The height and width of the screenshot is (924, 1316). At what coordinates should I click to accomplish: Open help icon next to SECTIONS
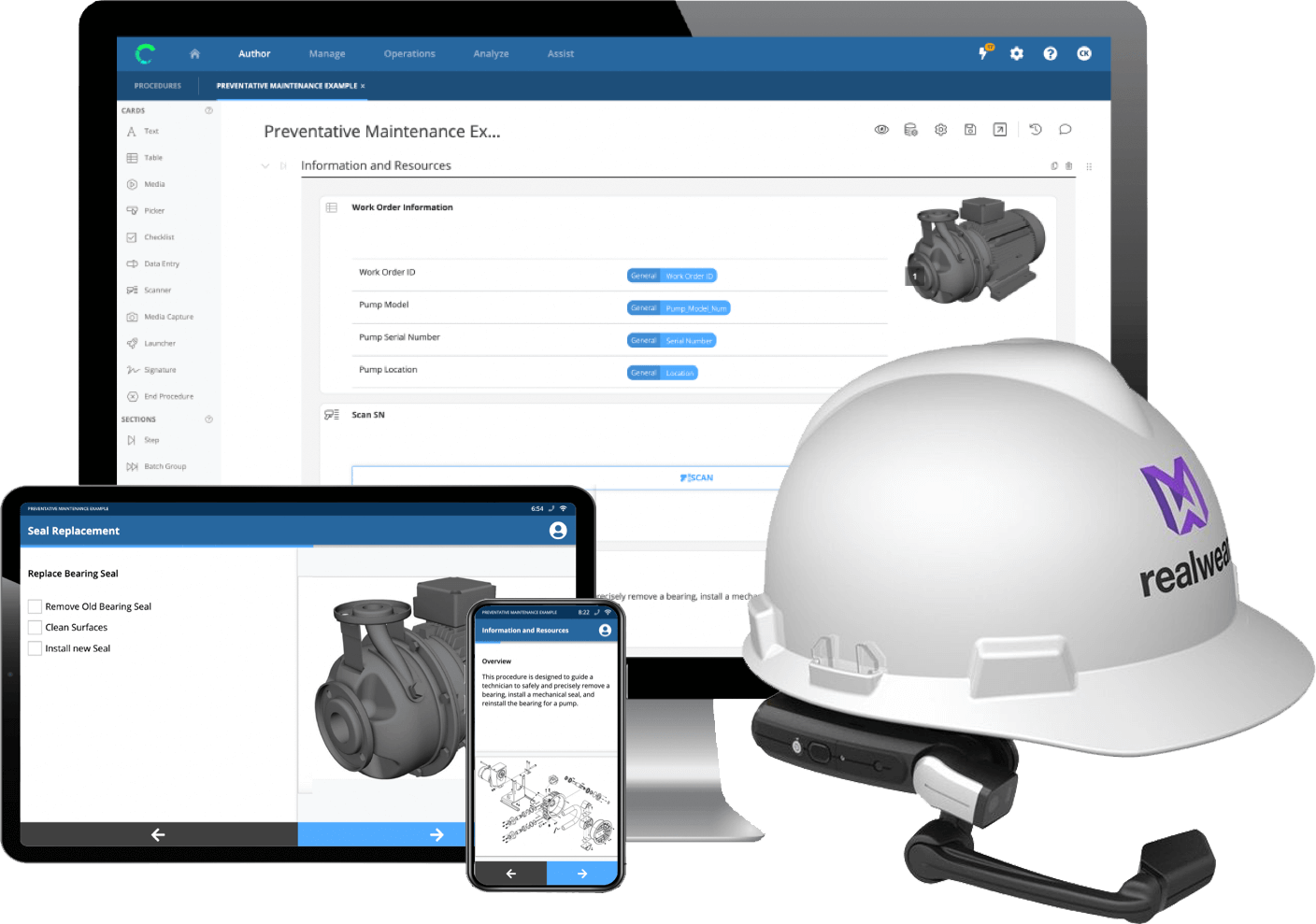[x=208, y=419]
